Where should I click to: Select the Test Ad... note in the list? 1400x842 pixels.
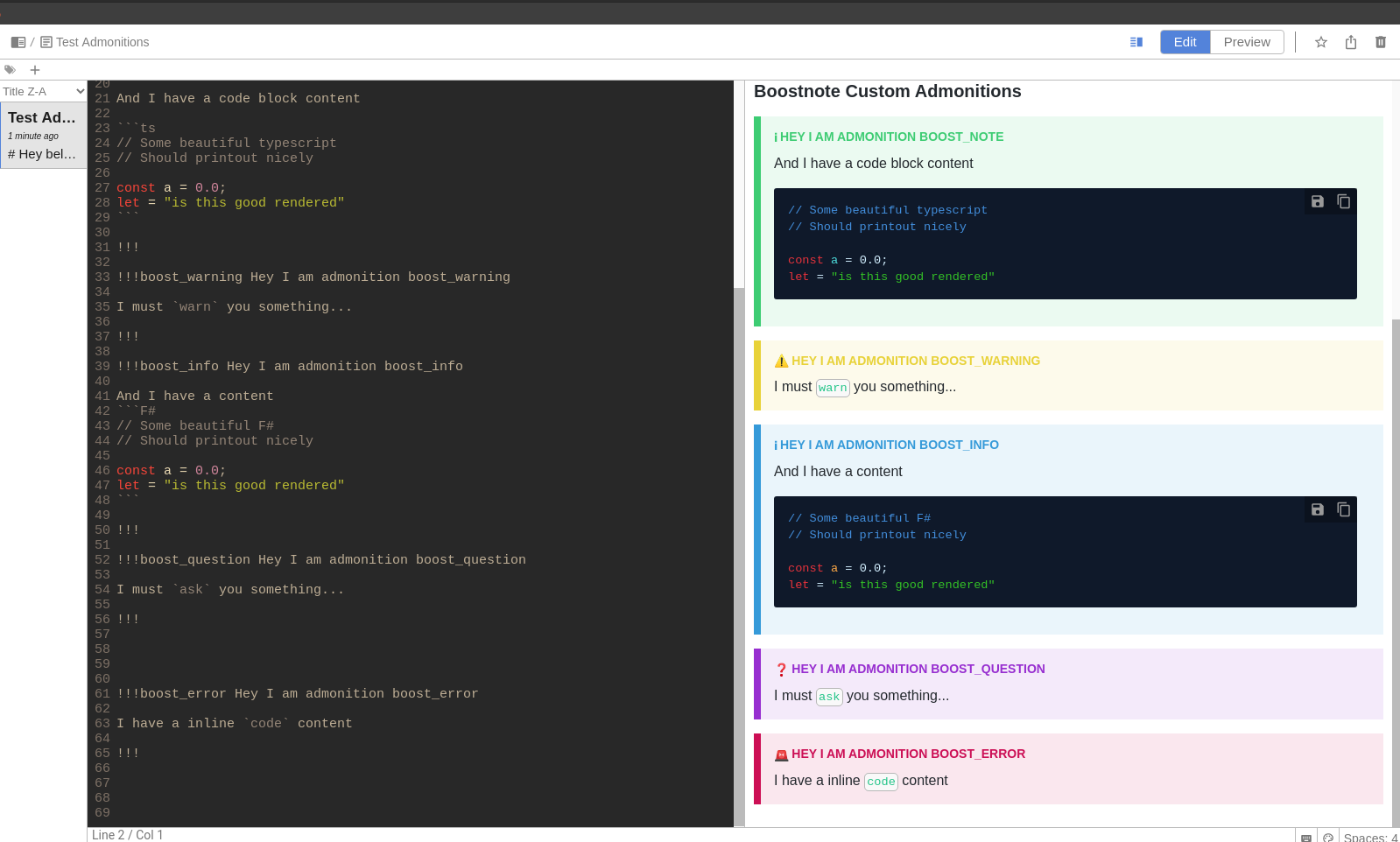43,135
